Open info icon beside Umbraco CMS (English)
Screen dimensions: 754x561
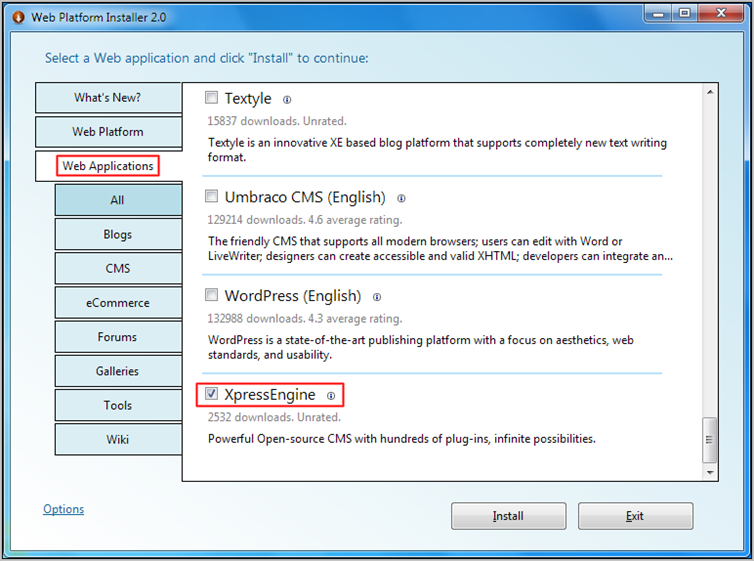coord(401,199)
